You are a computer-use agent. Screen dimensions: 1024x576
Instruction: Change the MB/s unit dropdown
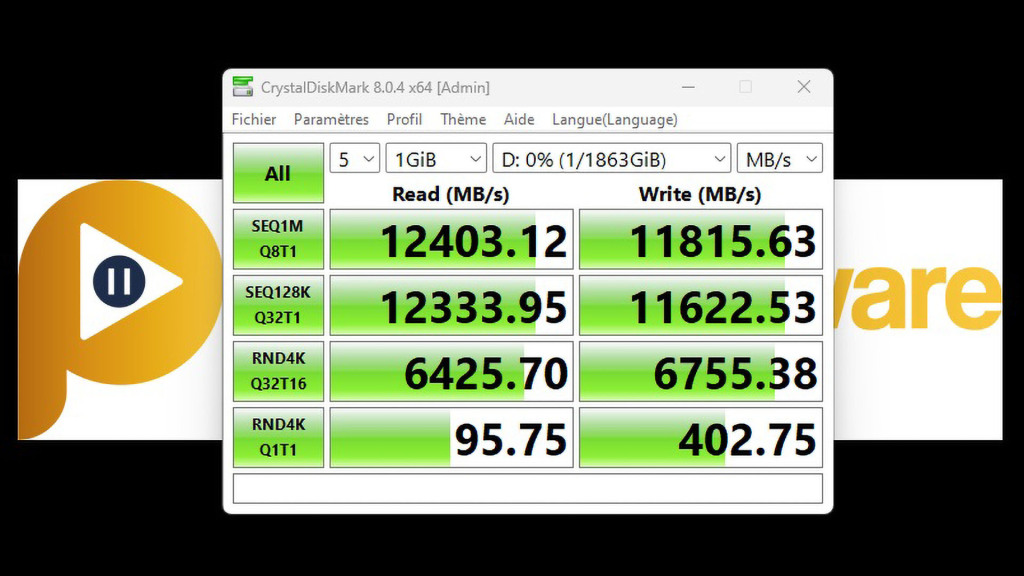point(779,159)
